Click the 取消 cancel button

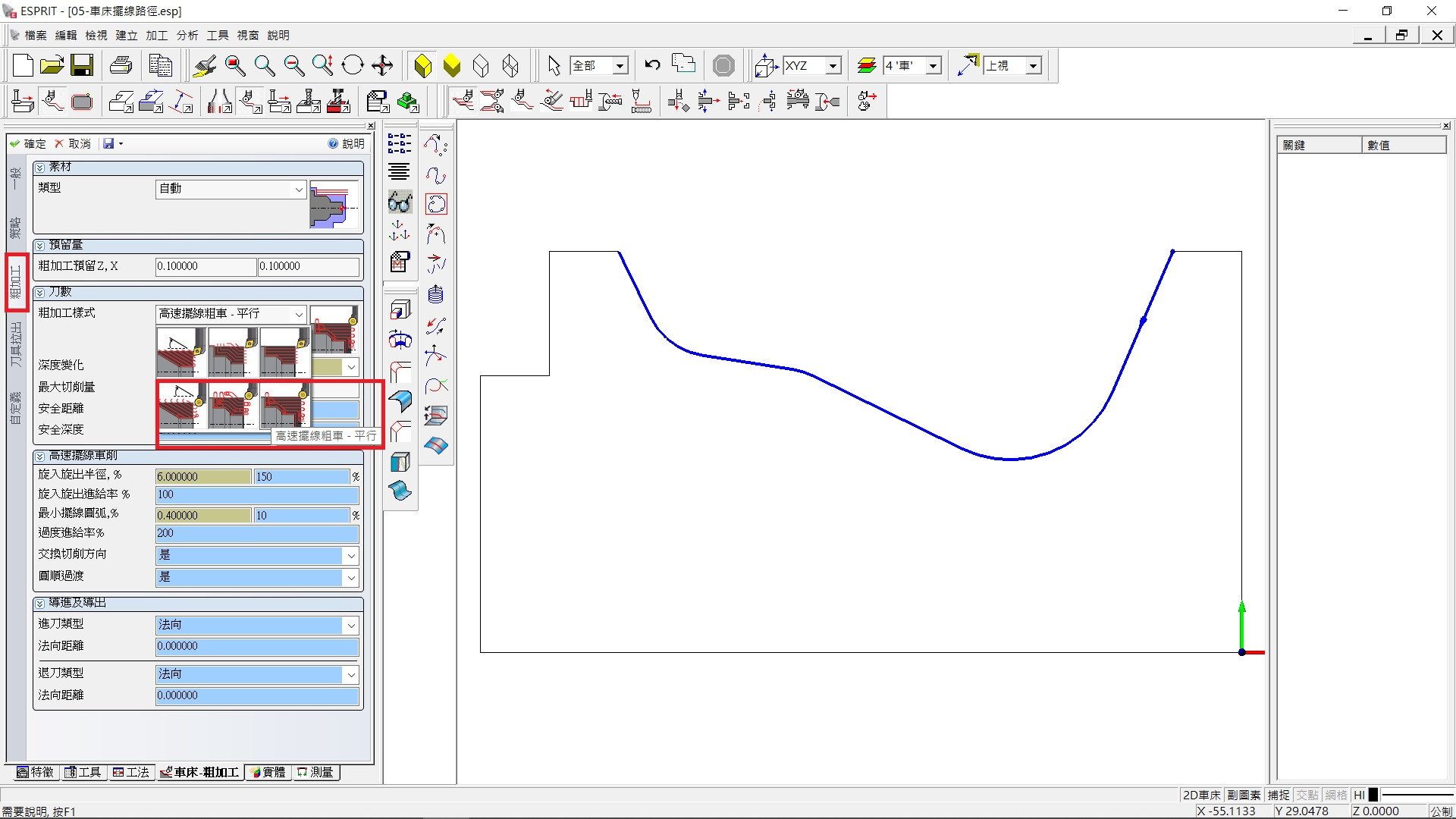[73, 143]
